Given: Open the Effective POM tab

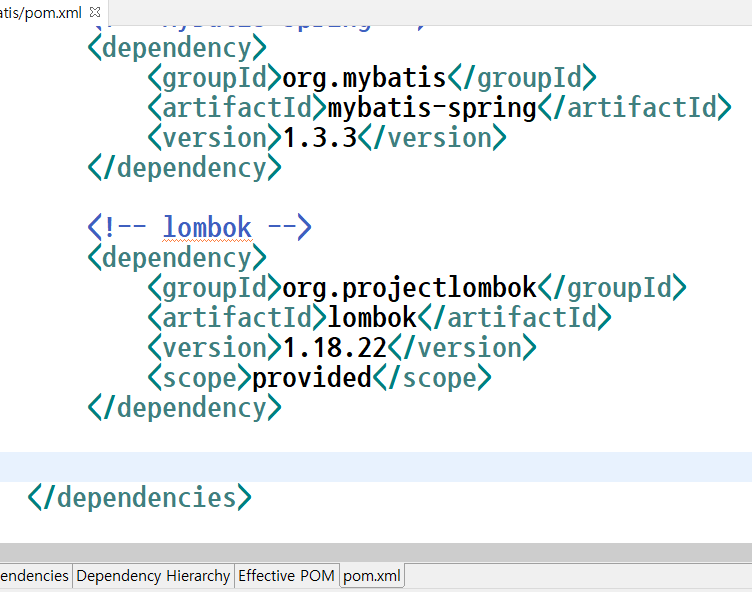Looking at the screenshot, I should (286, 575).
